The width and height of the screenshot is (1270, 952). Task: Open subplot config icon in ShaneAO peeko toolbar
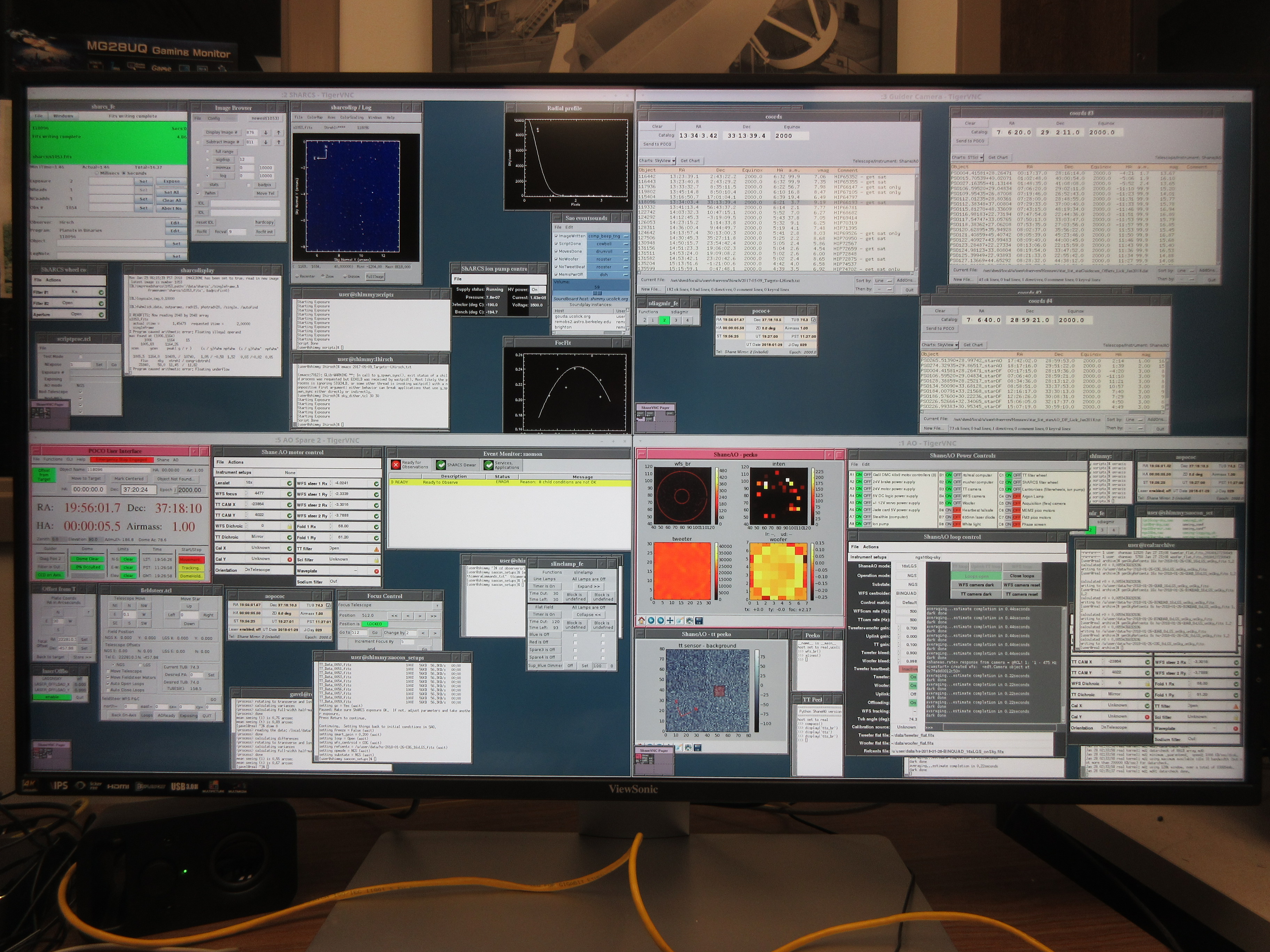[x=689, y=620]
